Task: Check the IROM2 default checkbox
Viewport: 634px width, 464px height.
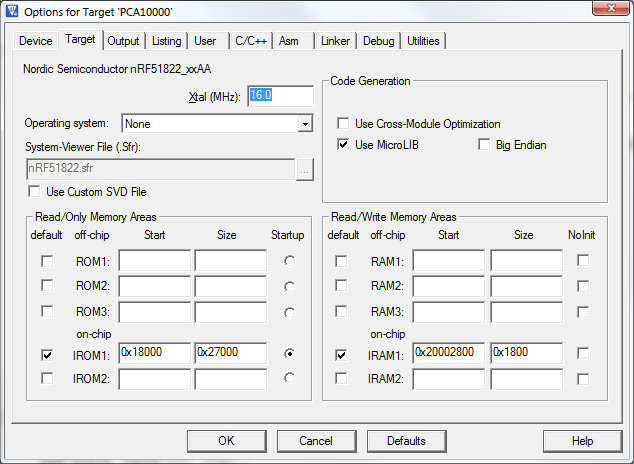Action: 47,378
